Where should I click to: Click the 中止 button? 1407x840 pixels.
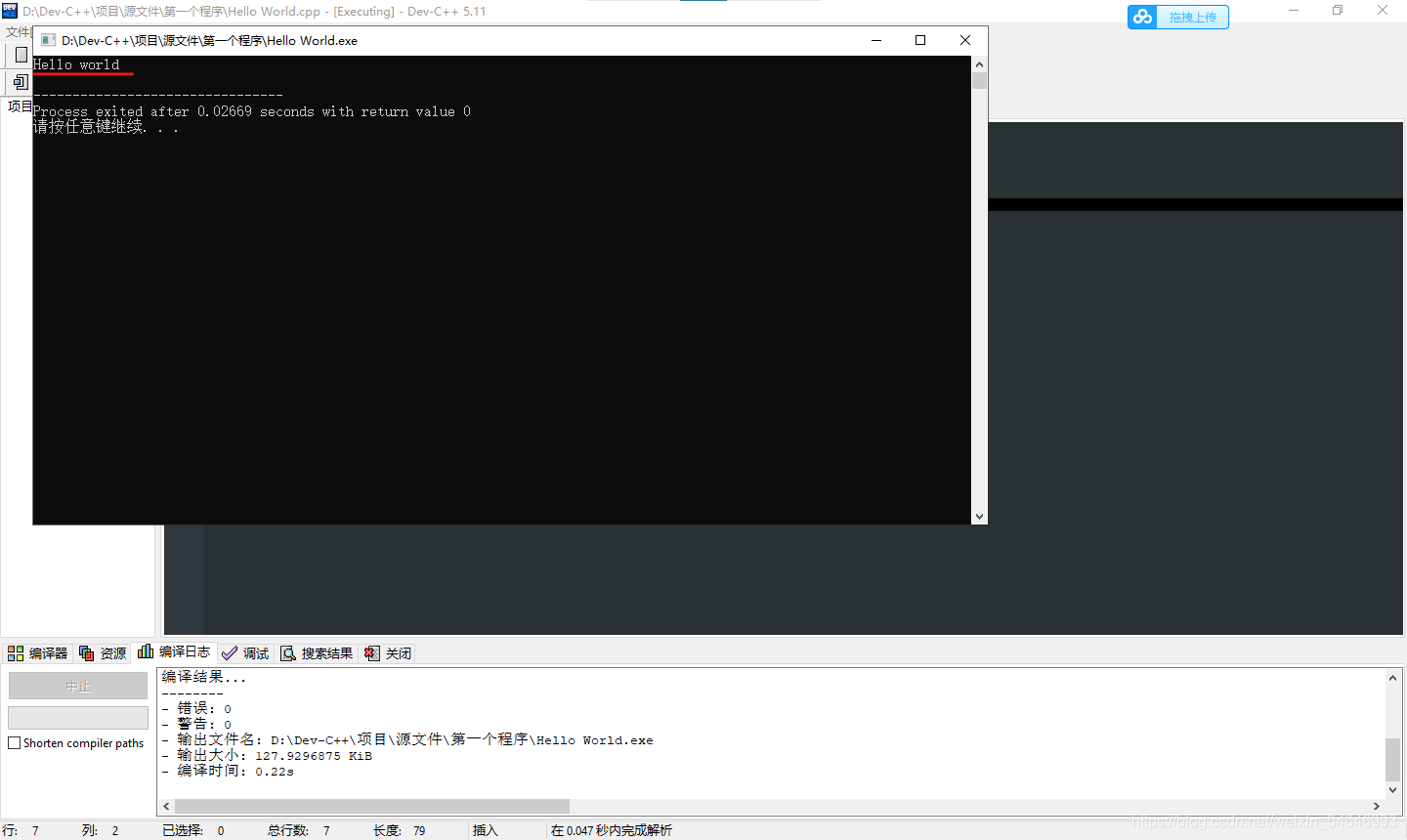78,686
